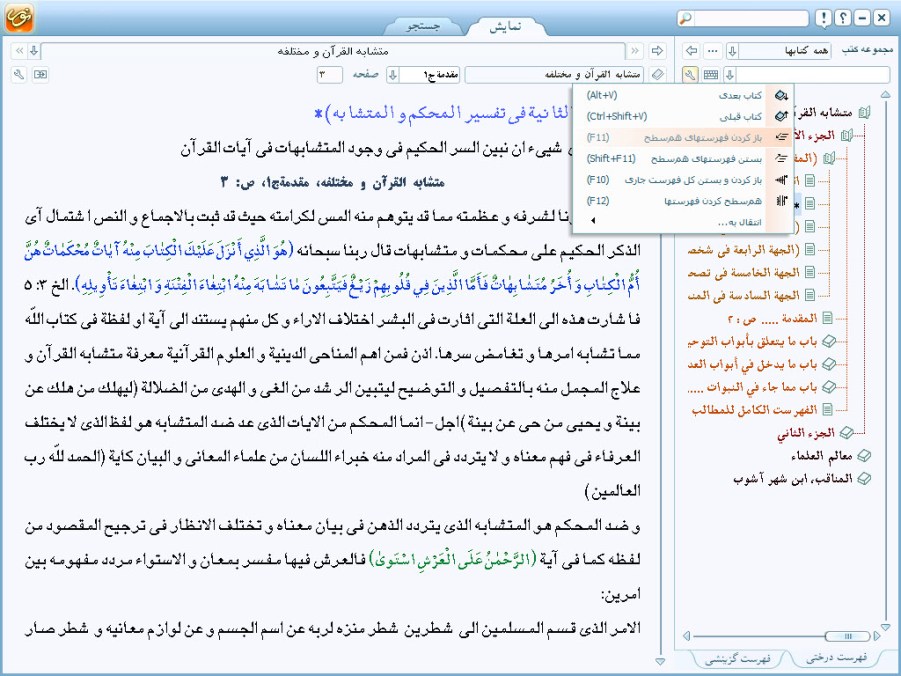Image resolution: width=901 pixels, height=676 pixels.
Task: Click the book icon beside باب ما يتعلق بأبواب التوحيد
Action: click(x=829, y=341)
